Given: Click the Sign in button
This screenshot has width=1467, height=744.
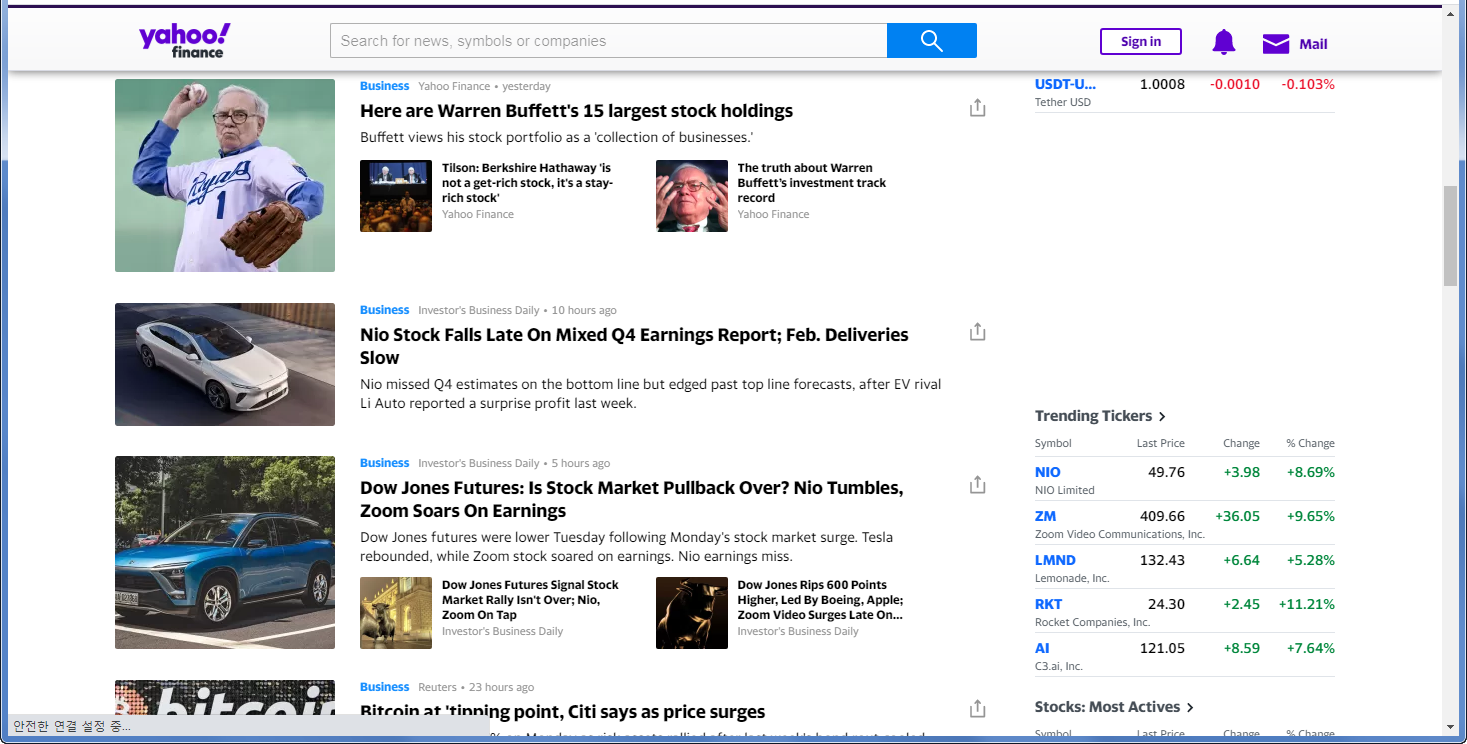Looking at the screenshot, I should point(1141,41).
